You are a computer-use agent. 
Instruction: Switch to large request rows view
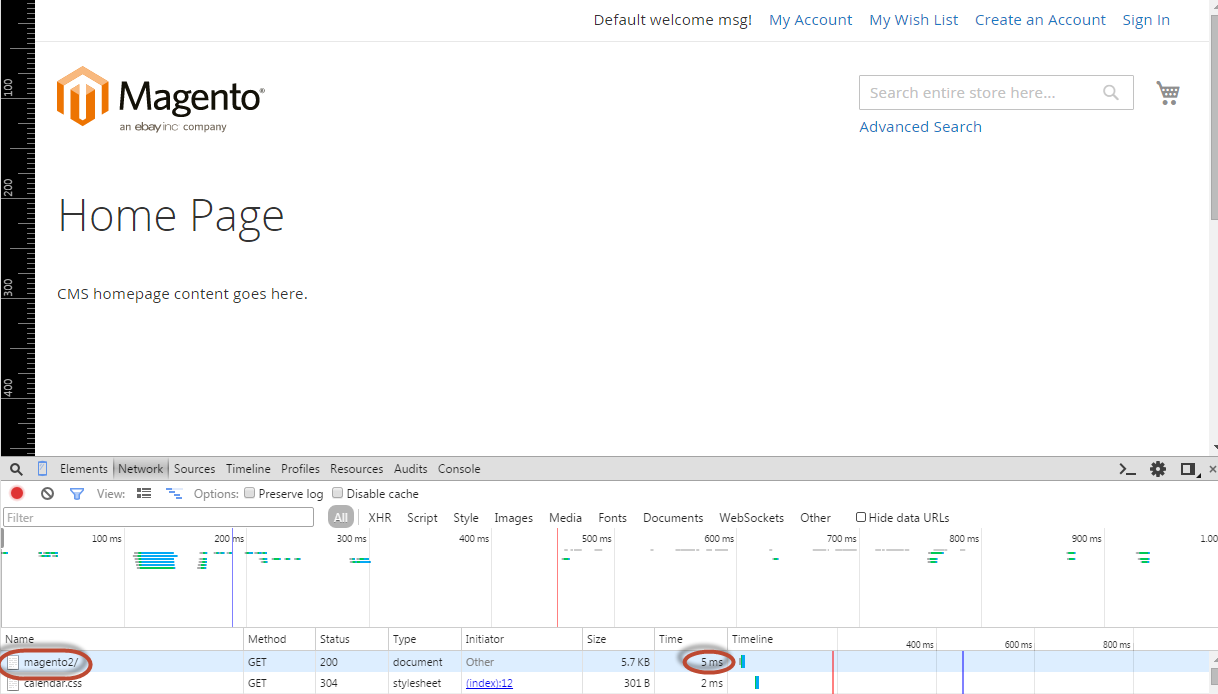144,493
